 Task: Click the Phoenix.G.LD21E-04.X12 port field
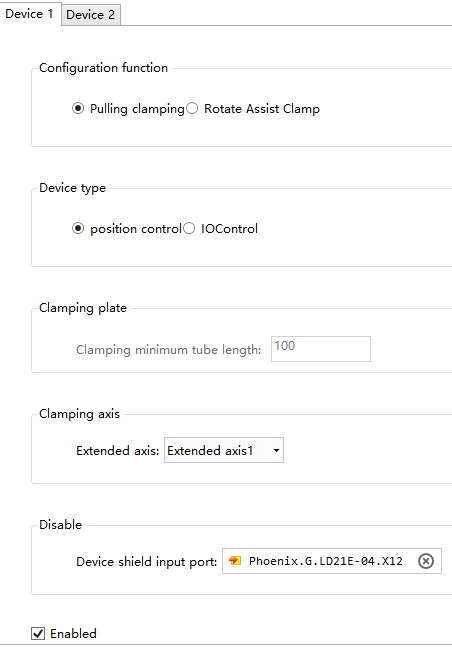pyautogui.click(x=332, y=561)
